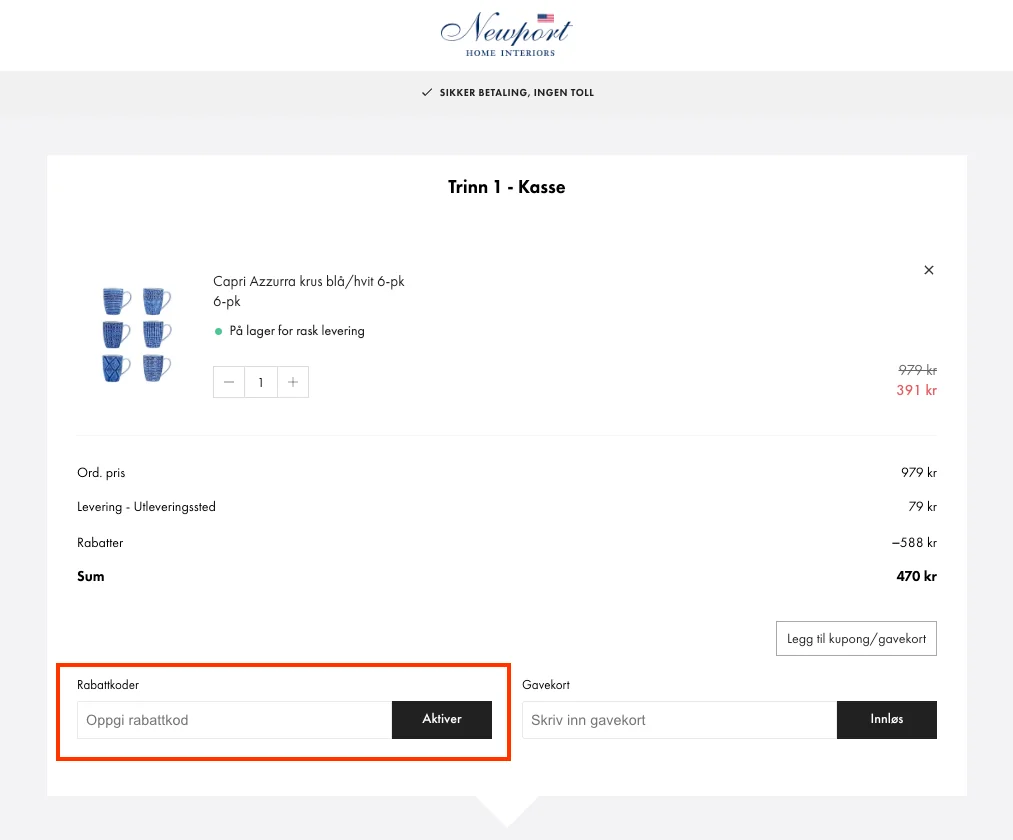
Task: Click the Levering - Utleveringssted row label
Action: [x=146, y=507]
